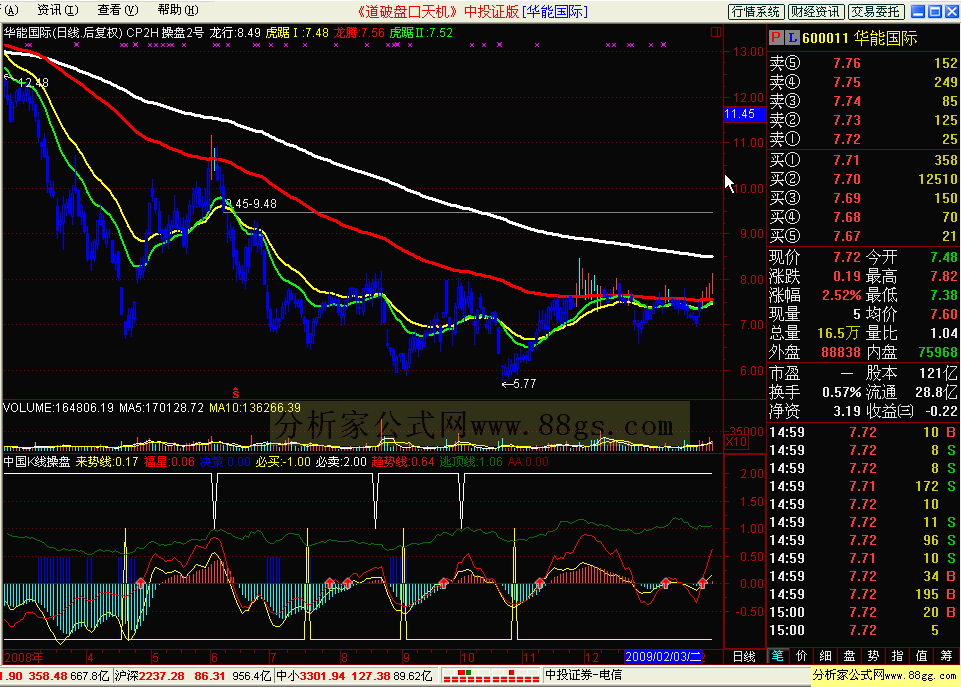Click the 卖⑤ 7.76 ask row
The height and width of the screenshot is (687, 961).
tap(863, 63)
